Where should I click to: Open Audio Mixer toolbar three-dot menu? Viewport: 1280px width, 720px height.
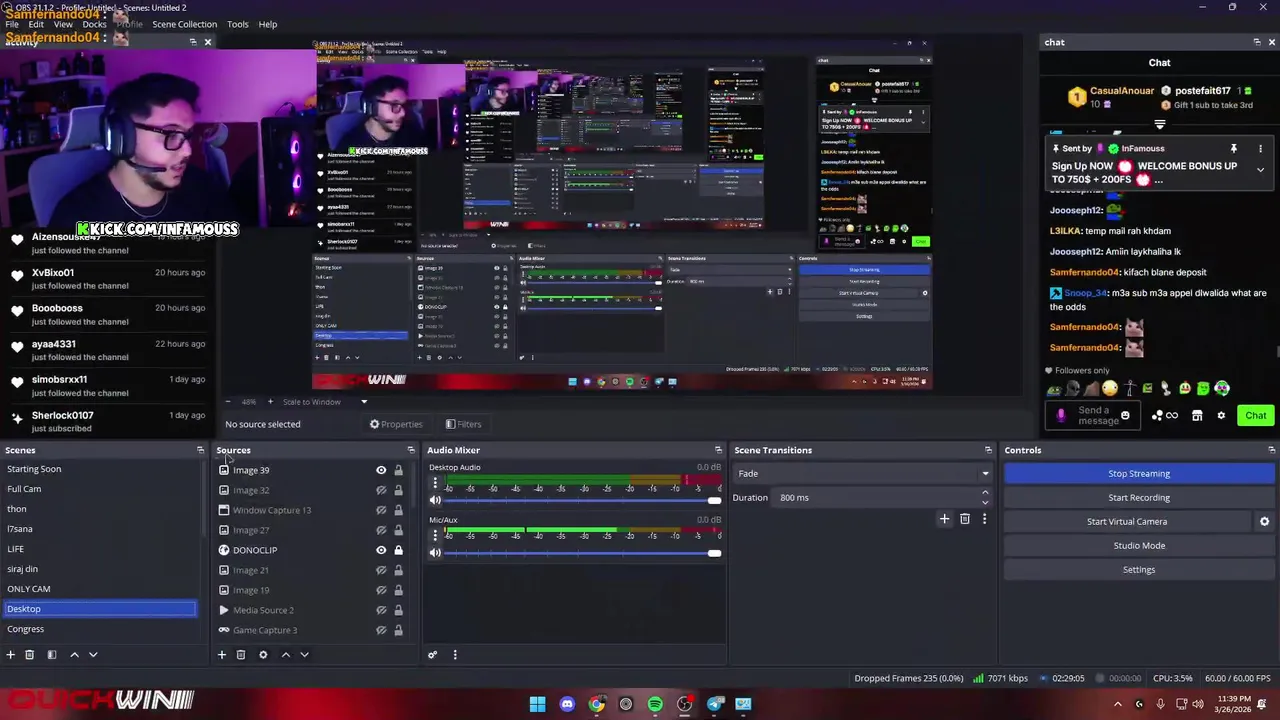pos(455,655)
